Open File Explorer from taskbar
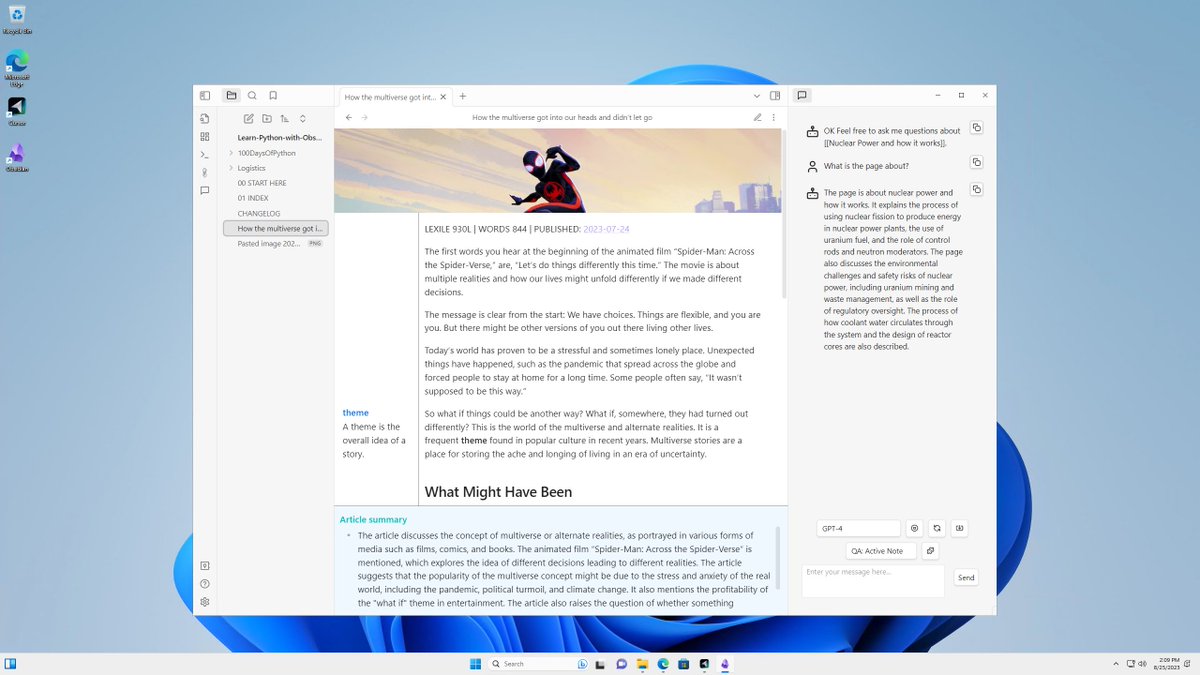The width and height of the screenshot is (1200, 675). (x=641, y=664)
